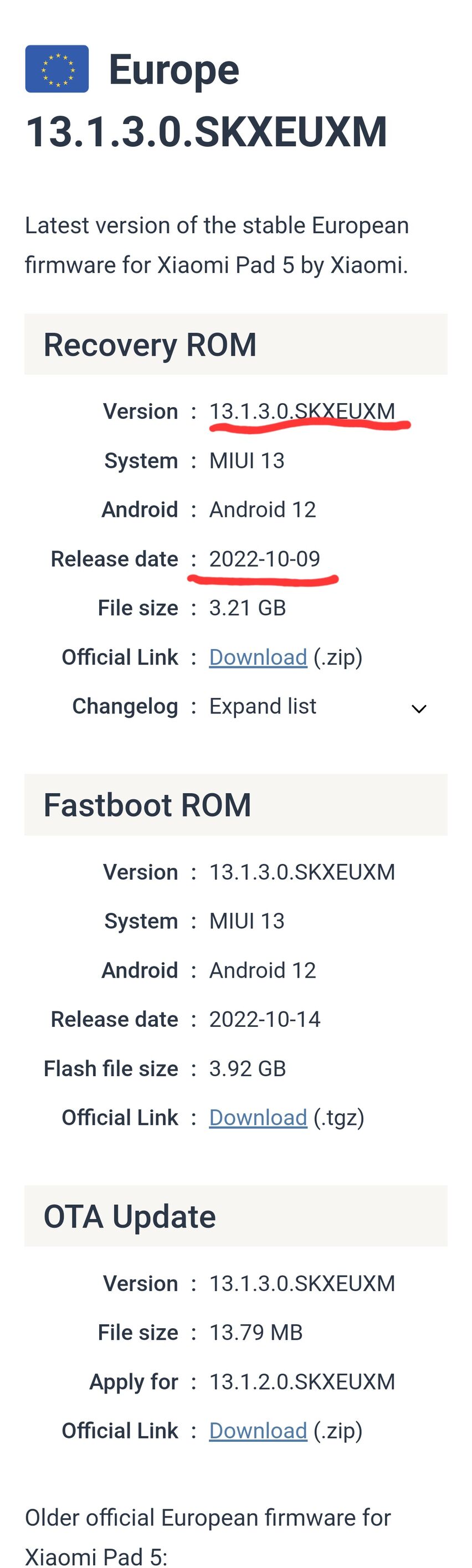Viewport: 472px width, 1568px height.
Task: Download the Fastboot ROM tgz file
Action: 258,1118
